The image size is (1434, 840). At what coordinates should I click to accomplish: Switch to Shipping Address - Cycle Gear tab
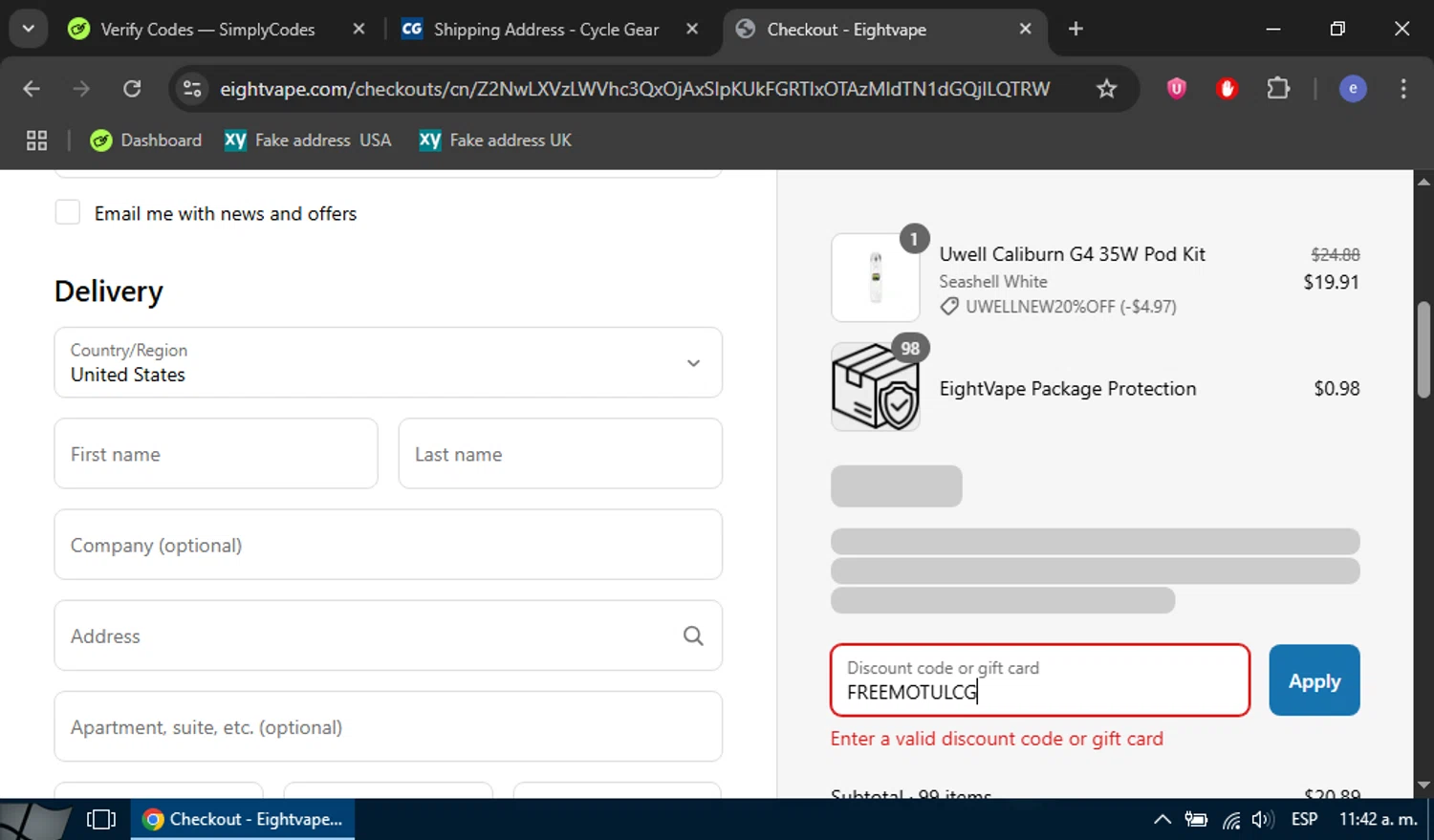[x=545, y=30]
